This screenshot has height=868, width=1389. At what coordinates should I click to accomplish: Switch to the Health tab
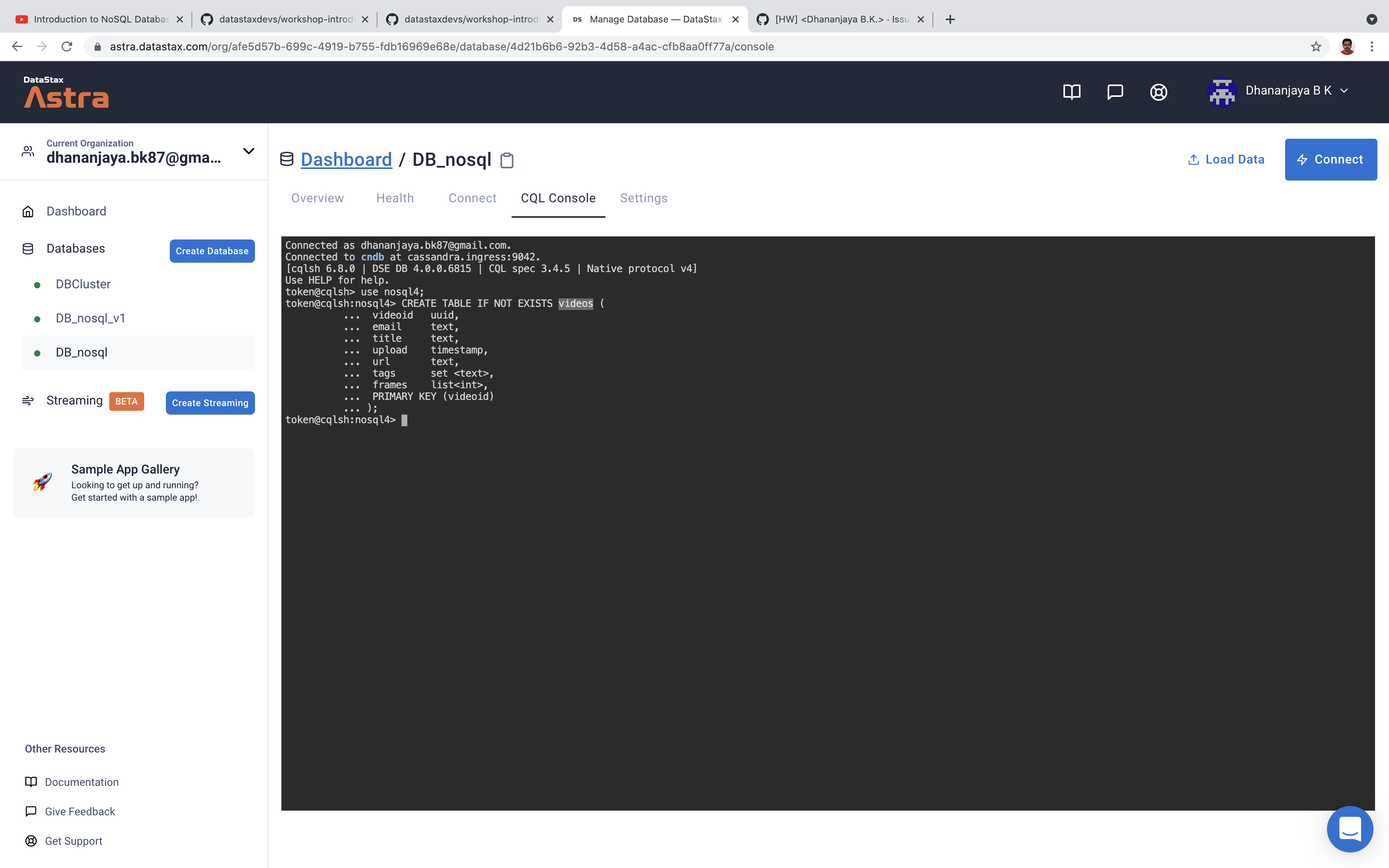395,198
